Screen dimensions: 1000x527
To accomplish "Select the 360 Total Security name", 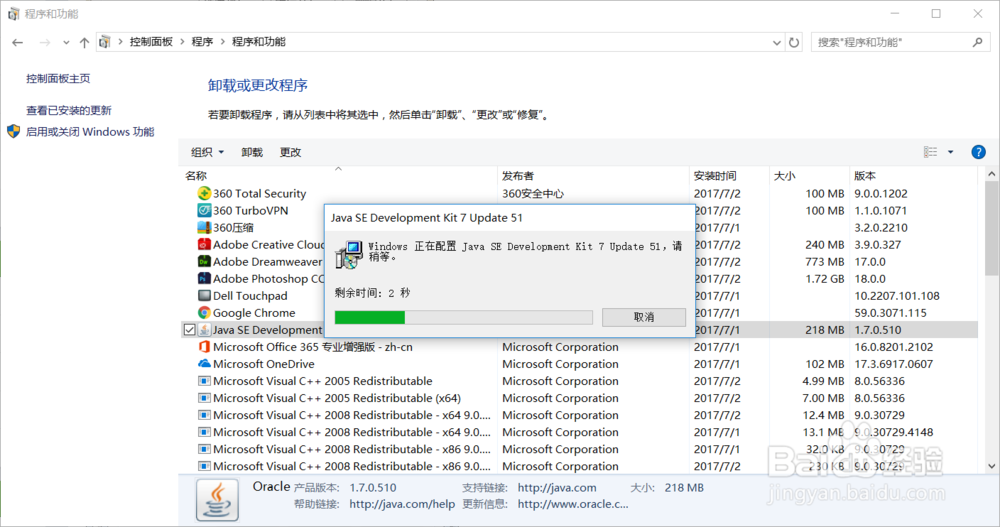I will [260, 193].
